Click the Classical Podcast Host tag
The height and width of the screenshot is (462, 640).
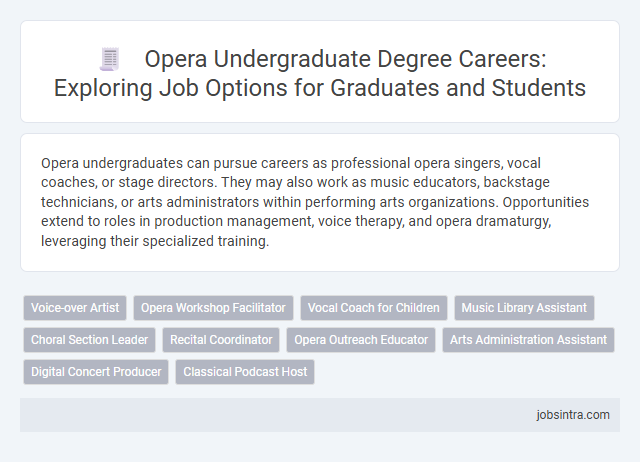tap(245, 372)
